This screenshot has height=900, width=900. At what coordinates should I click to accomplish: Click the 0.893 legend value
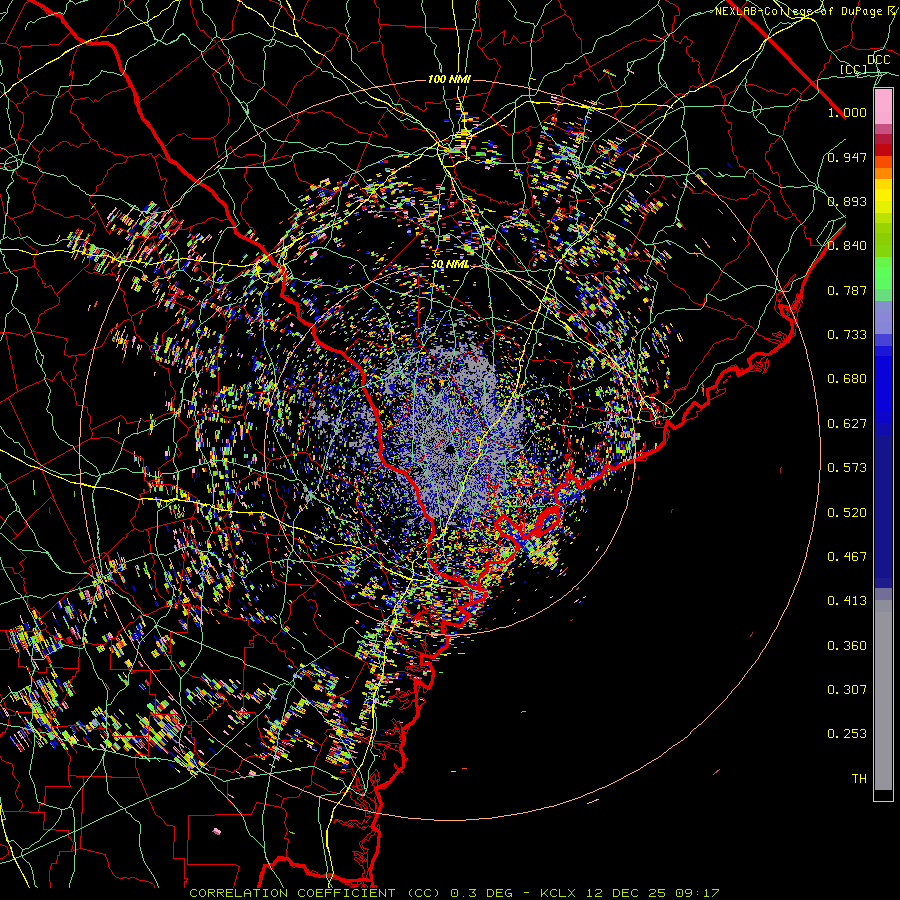click(x=847, y=201)
